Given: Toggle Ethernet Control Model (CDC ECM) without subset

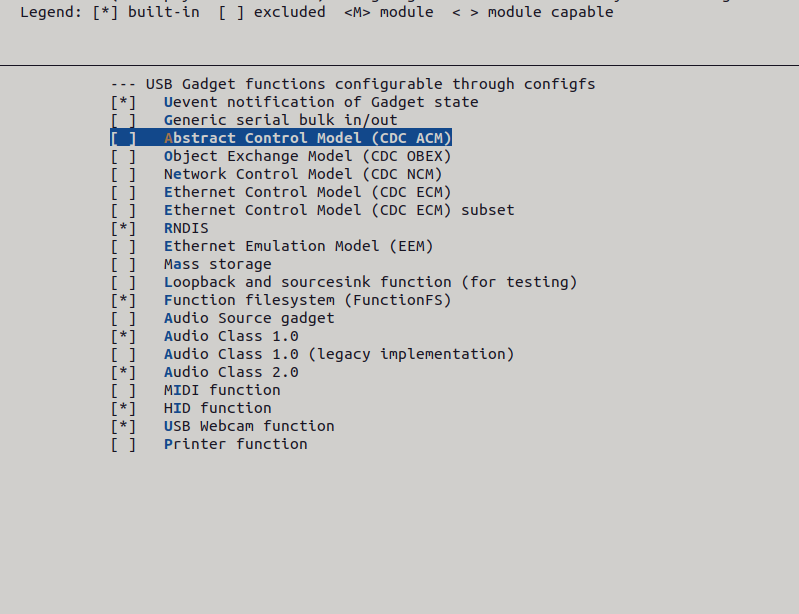Looking at the screenshot, I should coord(123,192).
